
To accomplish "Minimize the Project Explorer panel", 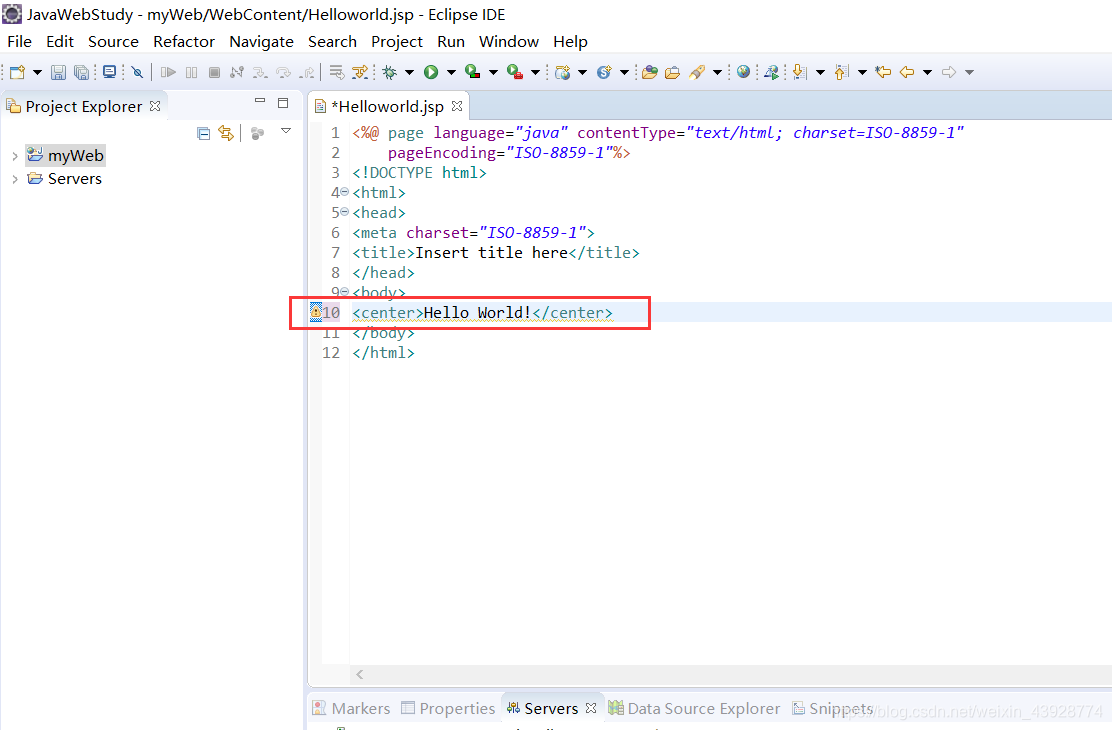I will point(260,102).
